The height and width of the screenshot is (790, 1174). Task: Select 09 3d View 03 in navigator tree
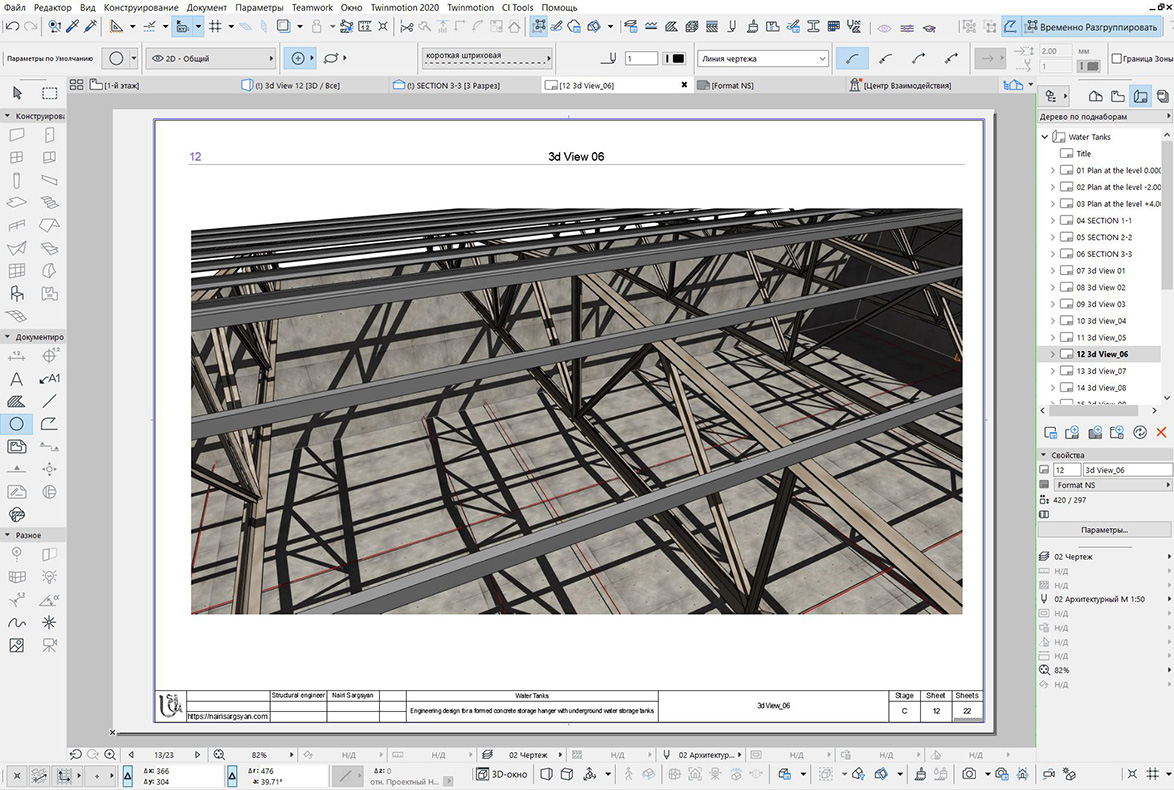tap(1101, 305)
